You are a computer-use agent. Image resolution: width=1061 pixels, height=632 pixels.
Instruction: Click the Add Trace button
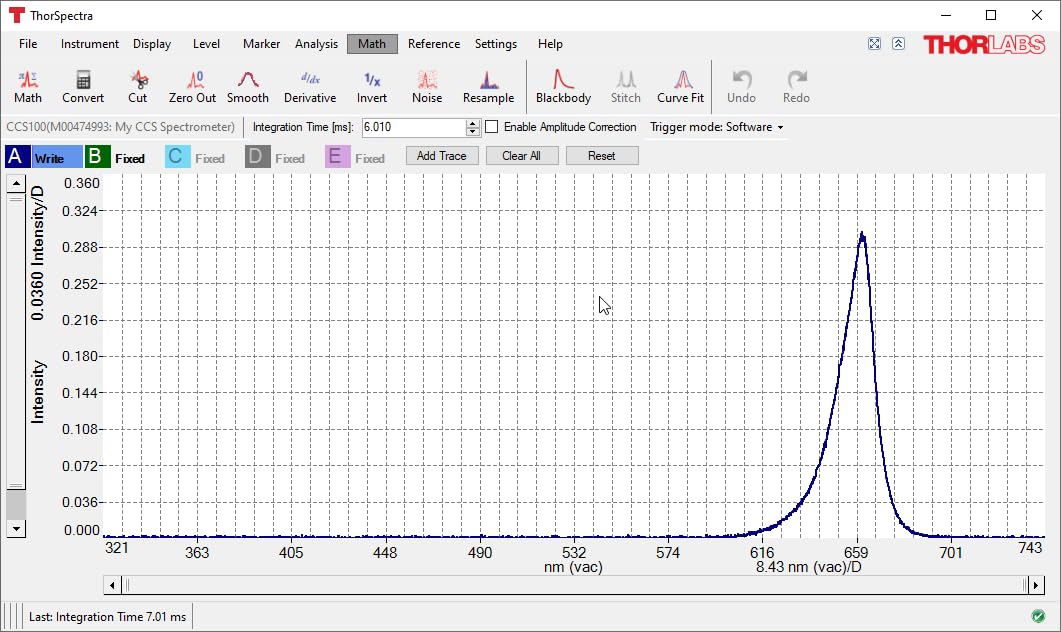(442, 156)
